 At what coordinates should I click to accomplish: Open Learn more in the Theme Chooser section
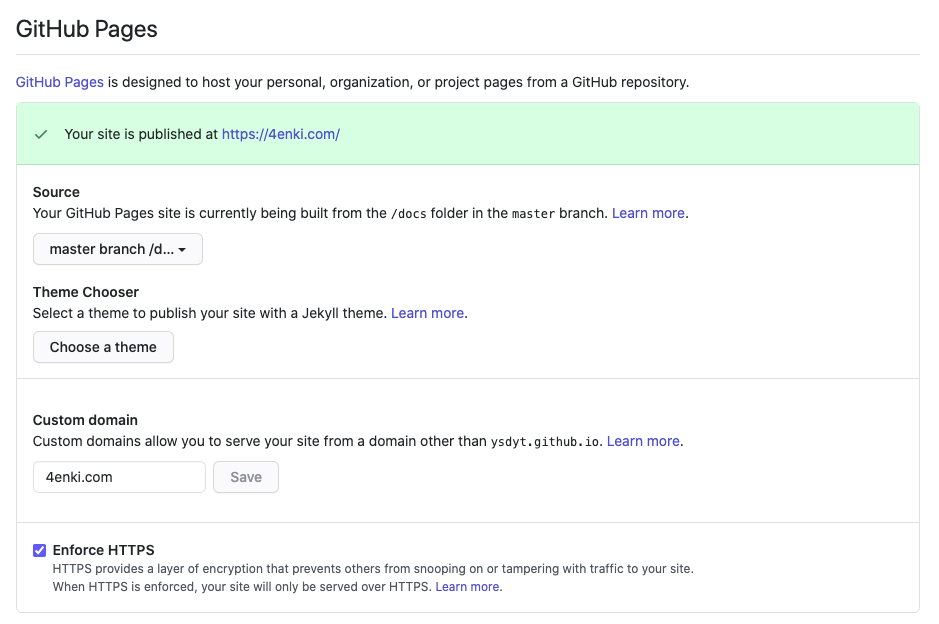tap(427, 313)
